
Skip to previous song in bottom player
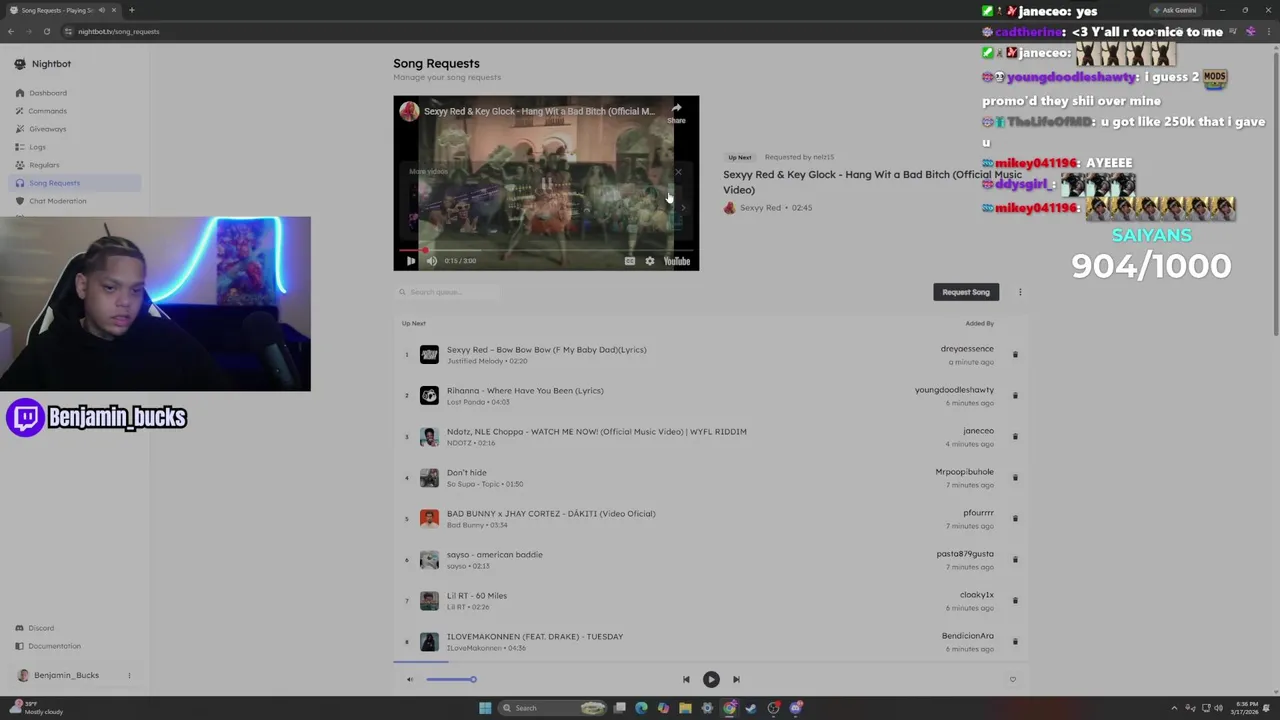coord(686,680)
